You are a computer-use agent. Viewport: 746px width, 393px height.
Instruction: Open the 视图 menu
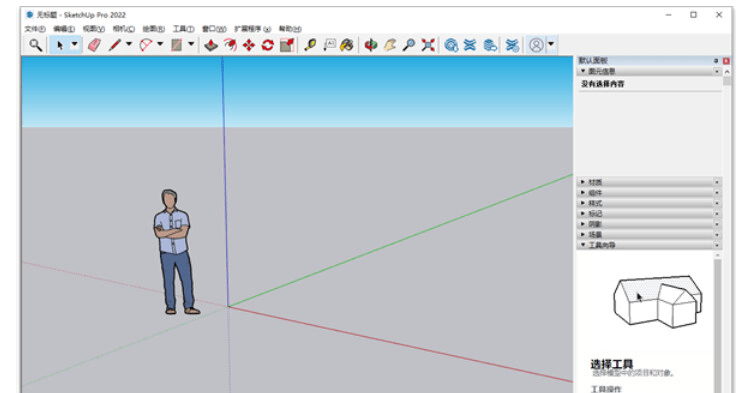(93, 29)
